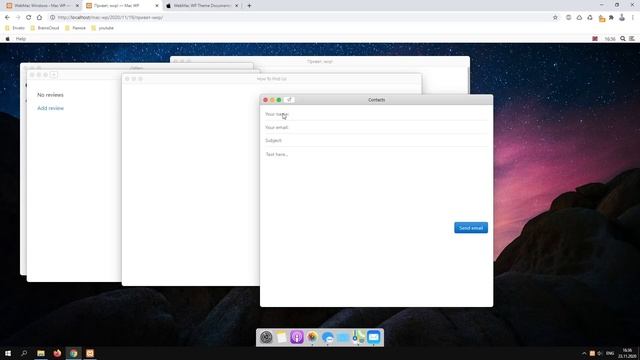Focus the Subject input field
This screenshot has height=360, width=640.
pos(376,140)
